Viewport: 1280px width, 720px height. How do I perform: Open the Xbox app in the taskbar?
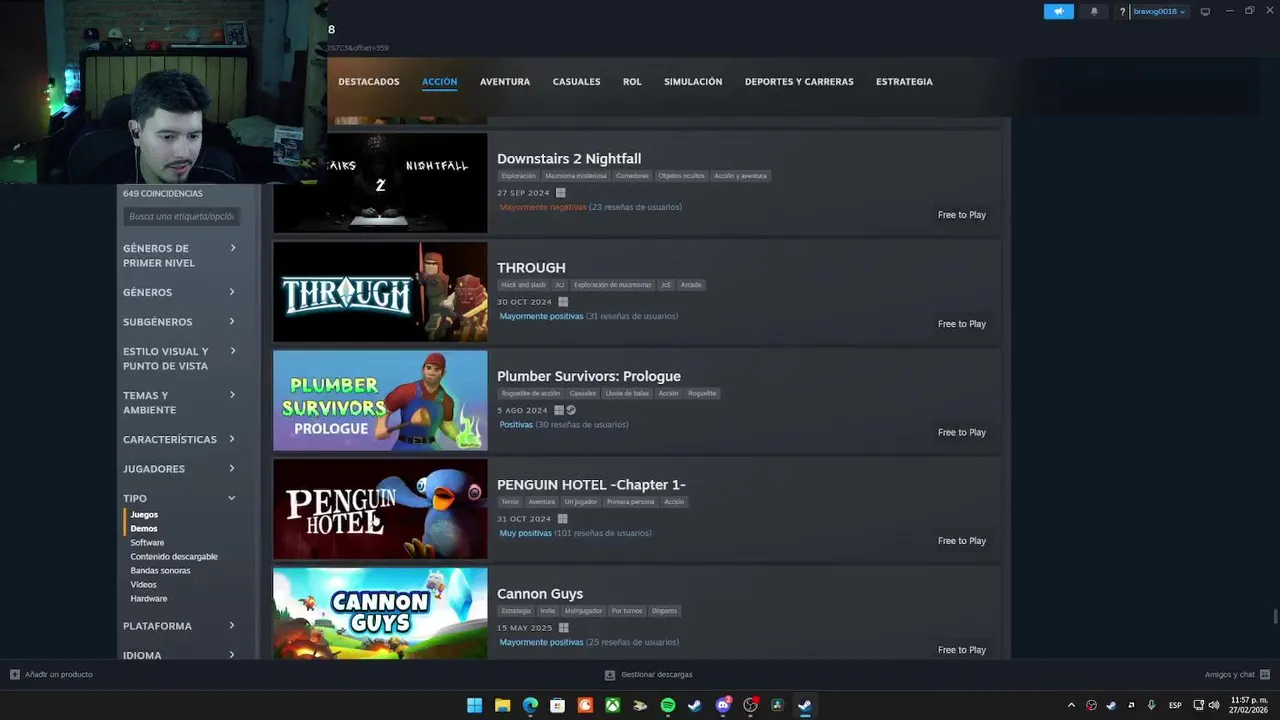[x=612, y=705]
